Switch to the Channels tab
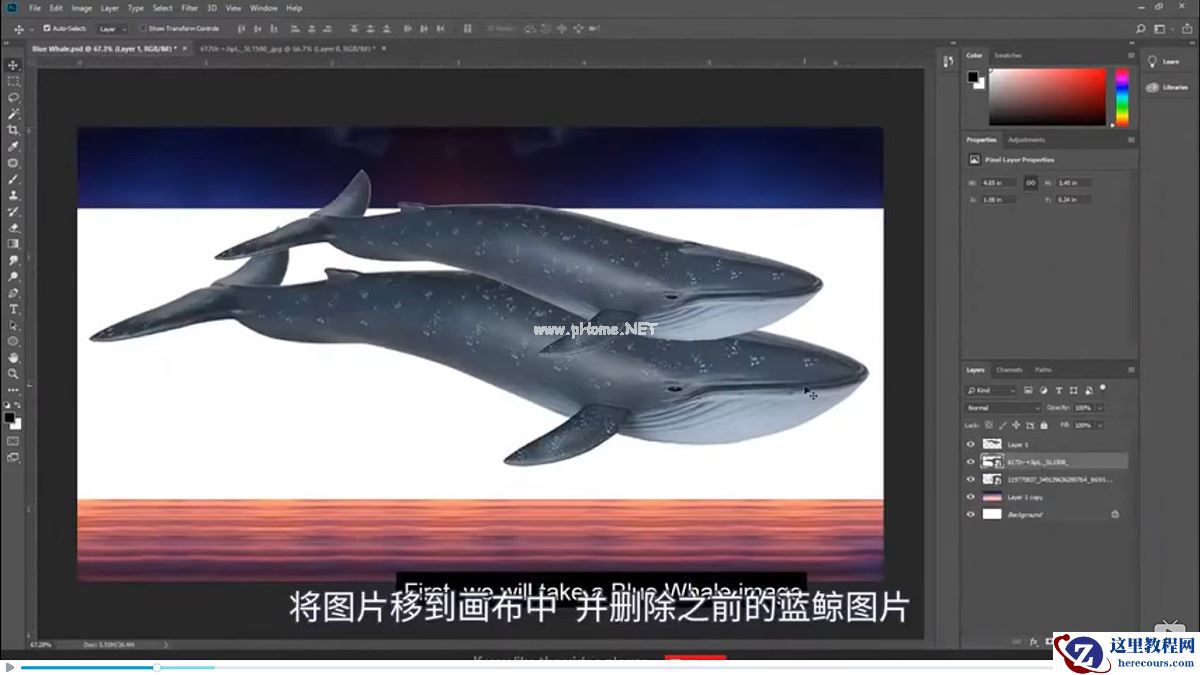 (x=1008, y=368)
